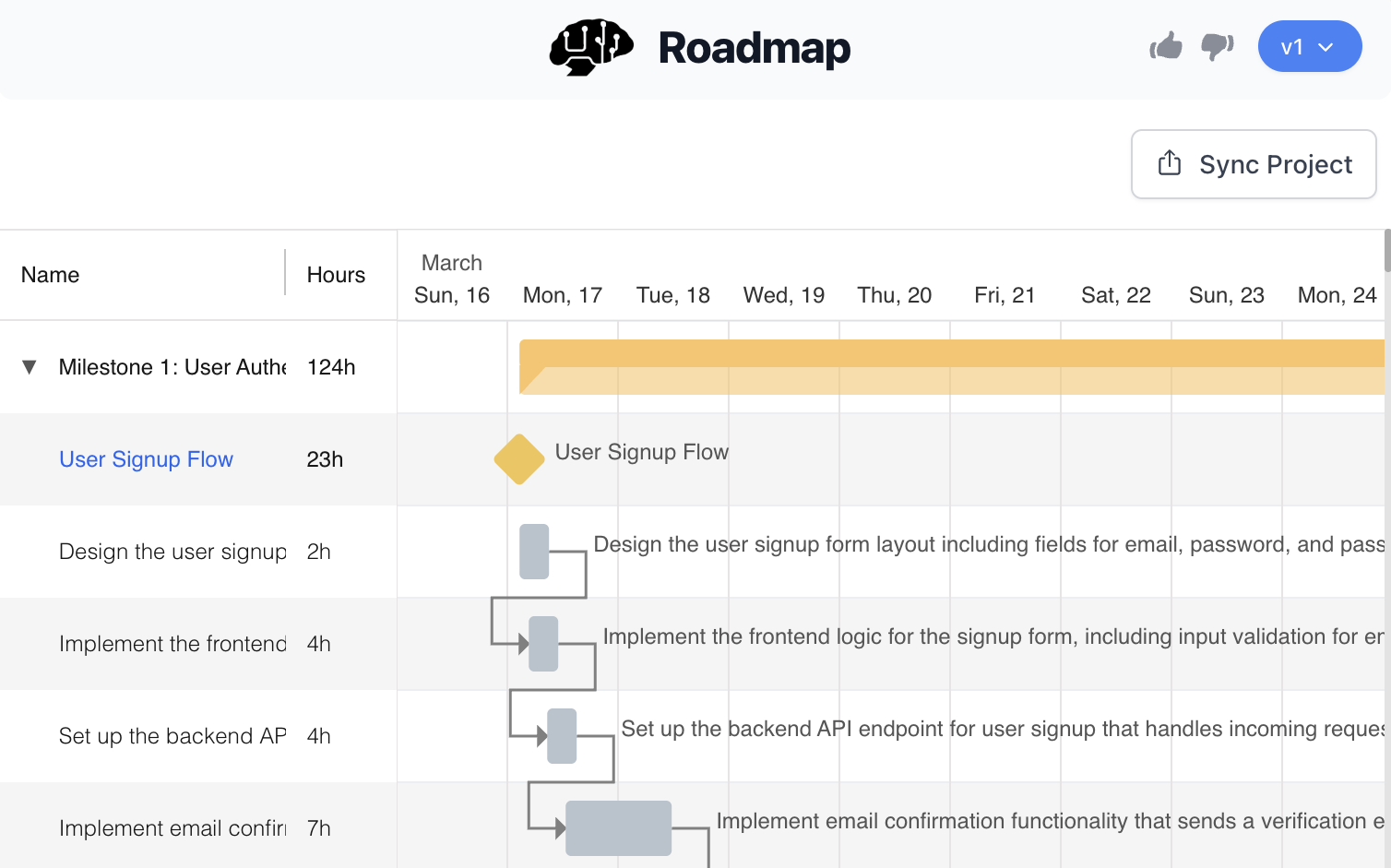1391x868 pixels.
Task: Select the Name column header
Action: coord(50,274)
